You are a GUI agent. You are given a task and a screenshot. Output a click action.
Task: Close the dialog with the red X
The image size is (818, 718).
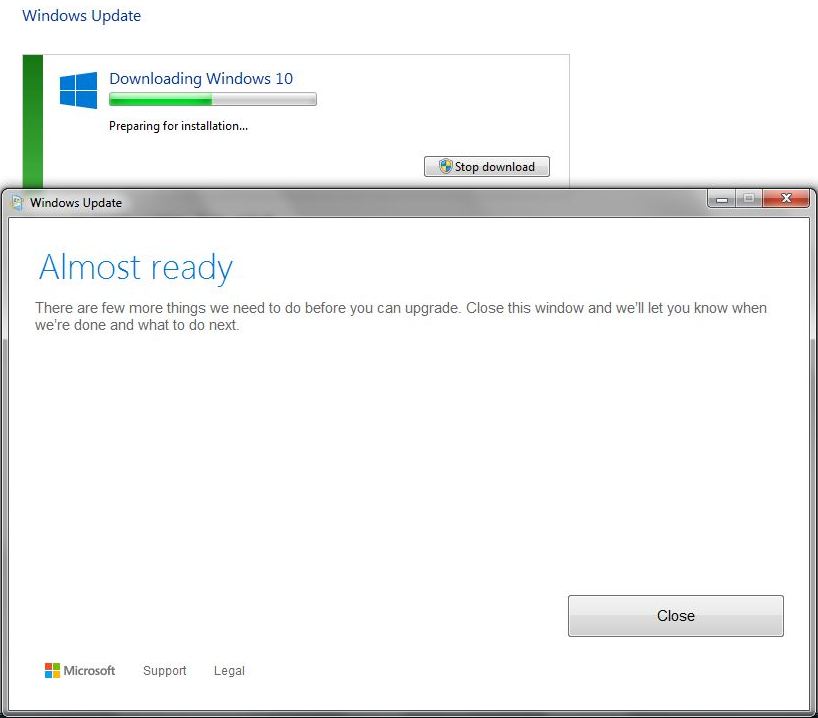click(786, 199)
